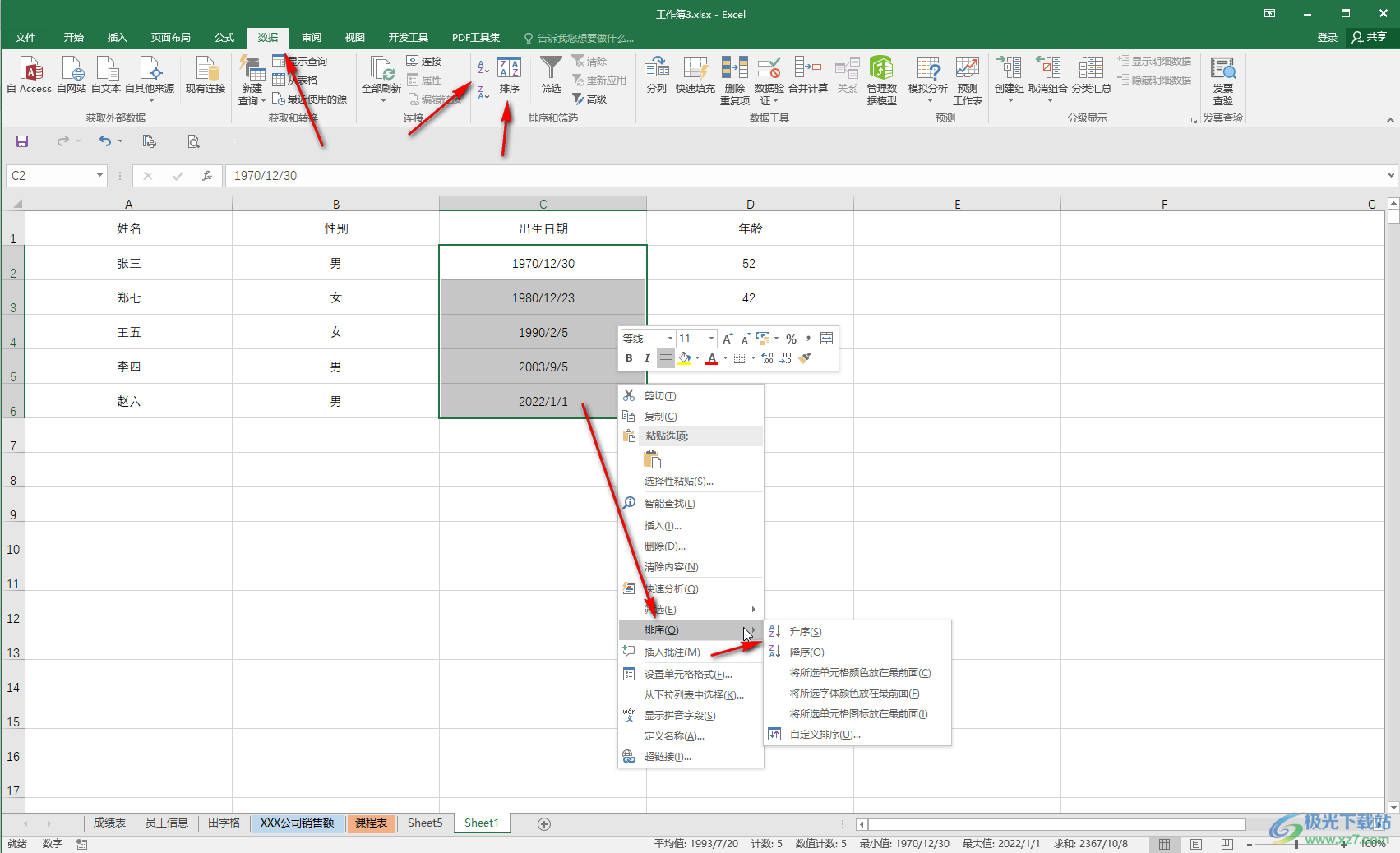1400x853 pixels.
Task: Open Text to Columns (分列)
Action: tap(657, 76)
